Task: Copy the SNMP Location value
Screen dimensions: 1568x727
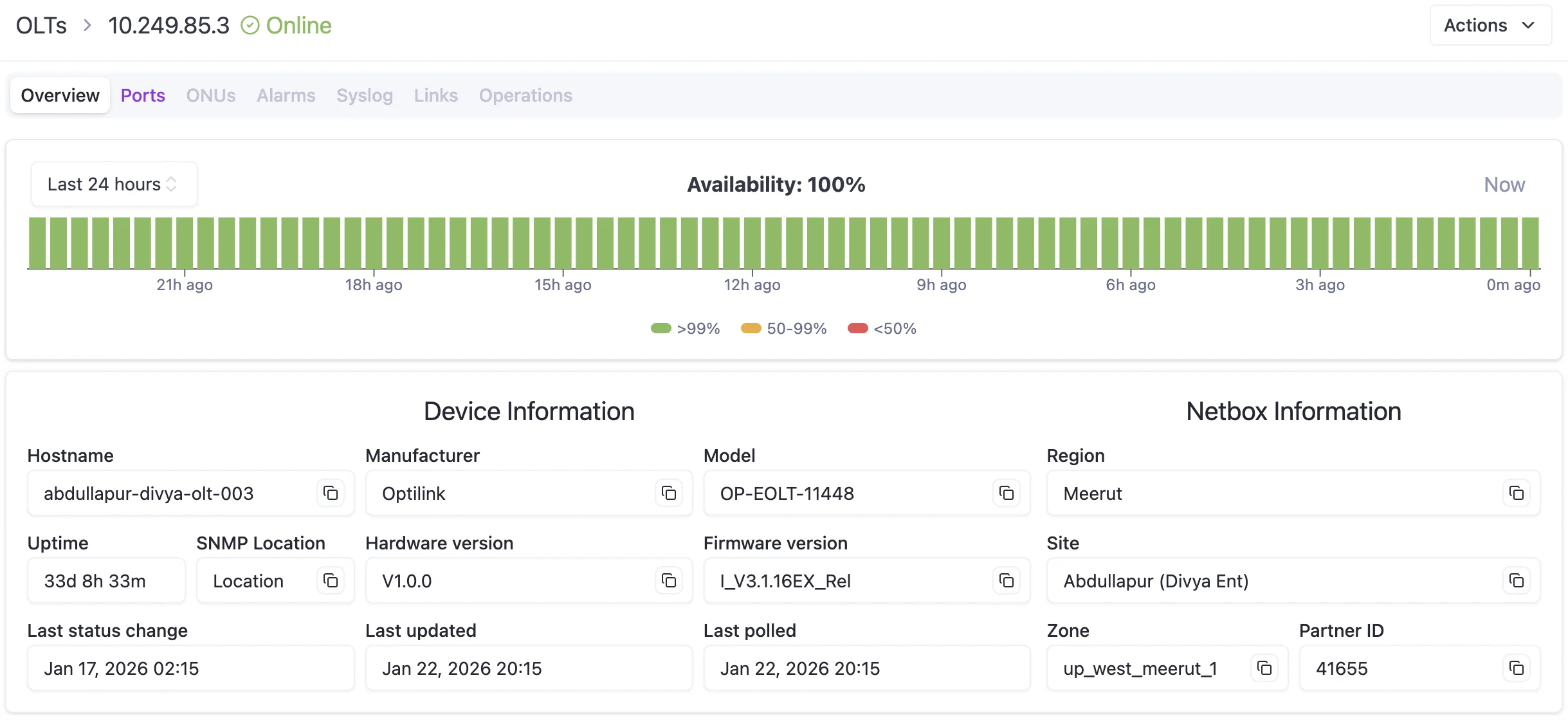Action: 330,580
